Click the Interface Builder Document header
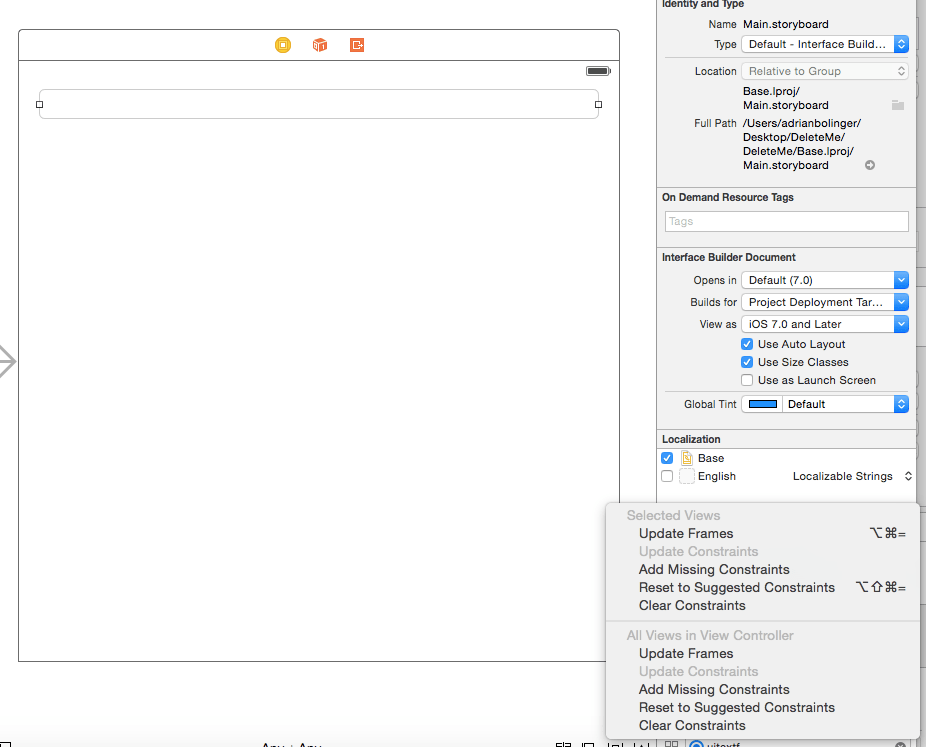Screen dimensions: 926x747 click(x=729, y=257)
